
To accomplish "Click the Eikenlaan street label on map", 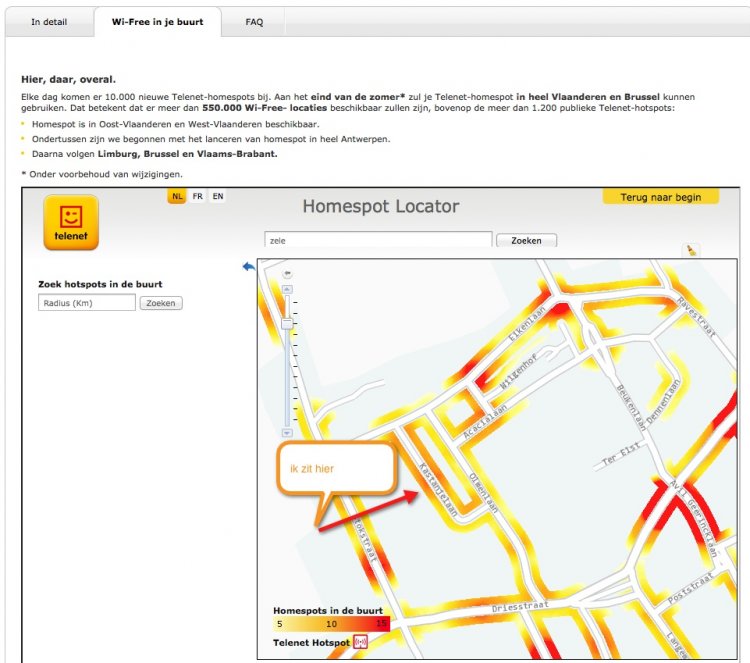I will pos(526,324).
